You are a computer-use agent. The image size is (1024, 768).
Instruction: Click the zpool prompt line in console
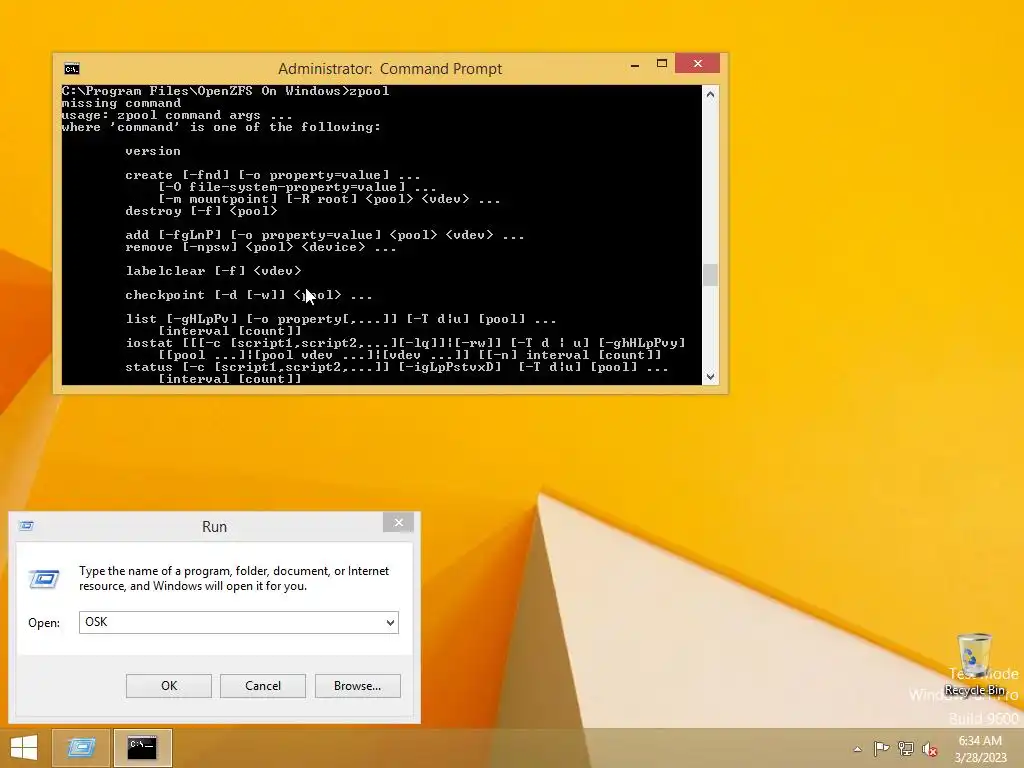[x=225, y=91]
